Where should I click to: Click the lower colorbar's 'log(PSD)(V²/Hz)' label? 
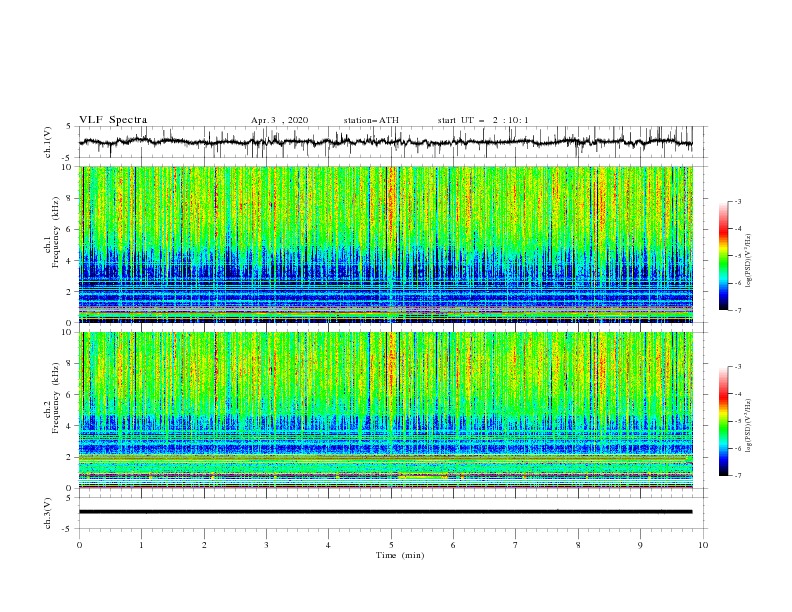click(x=748, y=425)
